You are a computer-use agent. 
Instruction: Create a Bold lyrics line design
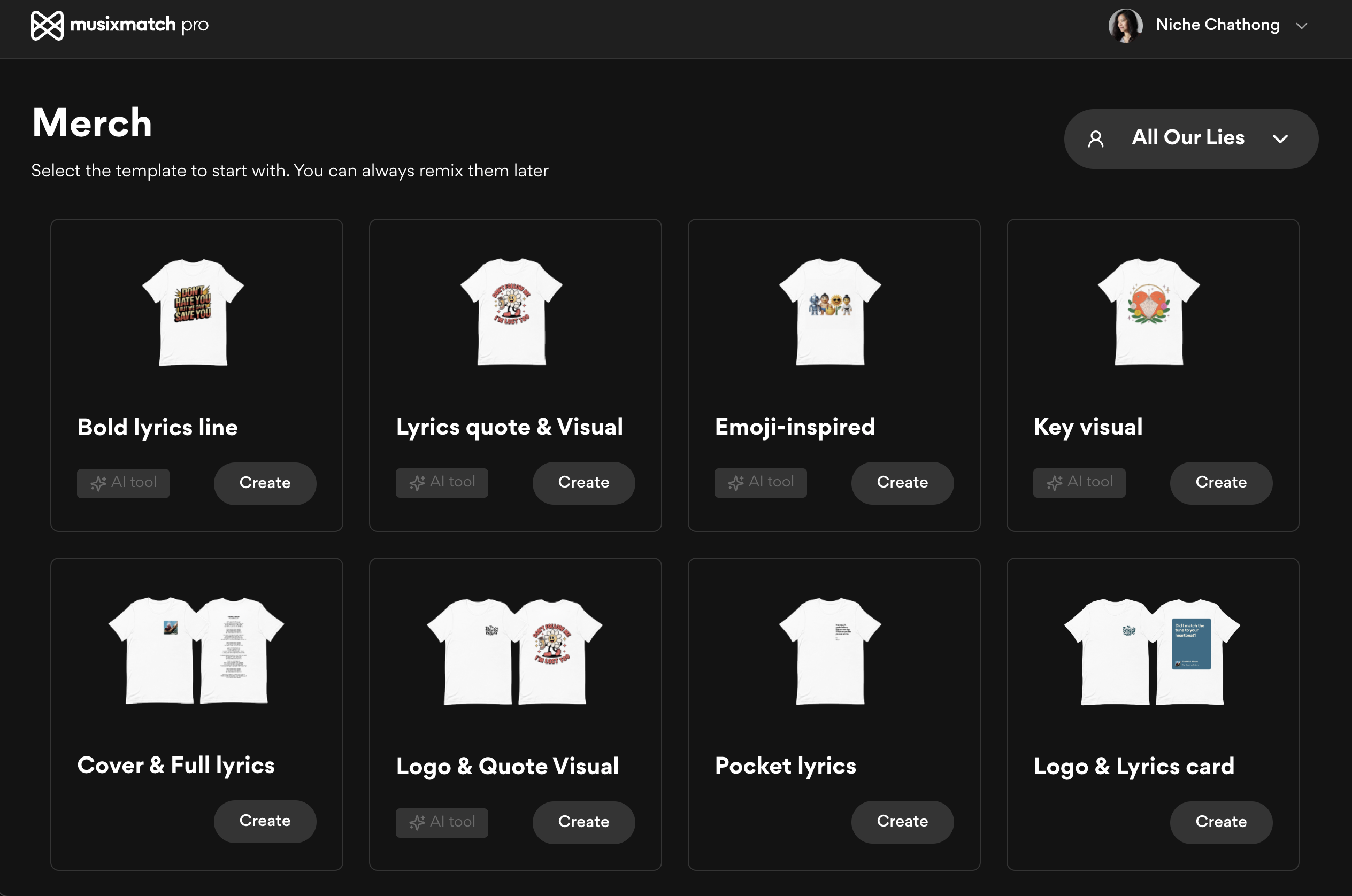(x=265, y=483)
